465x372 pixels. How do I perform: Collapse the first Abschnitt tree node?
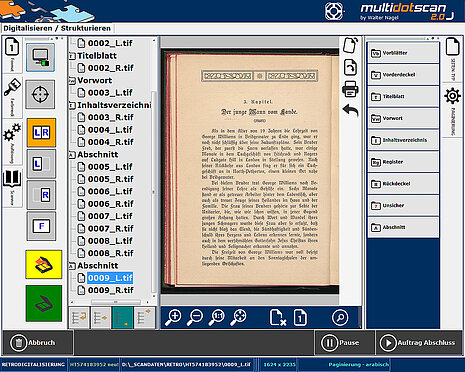tap(72, 155)
